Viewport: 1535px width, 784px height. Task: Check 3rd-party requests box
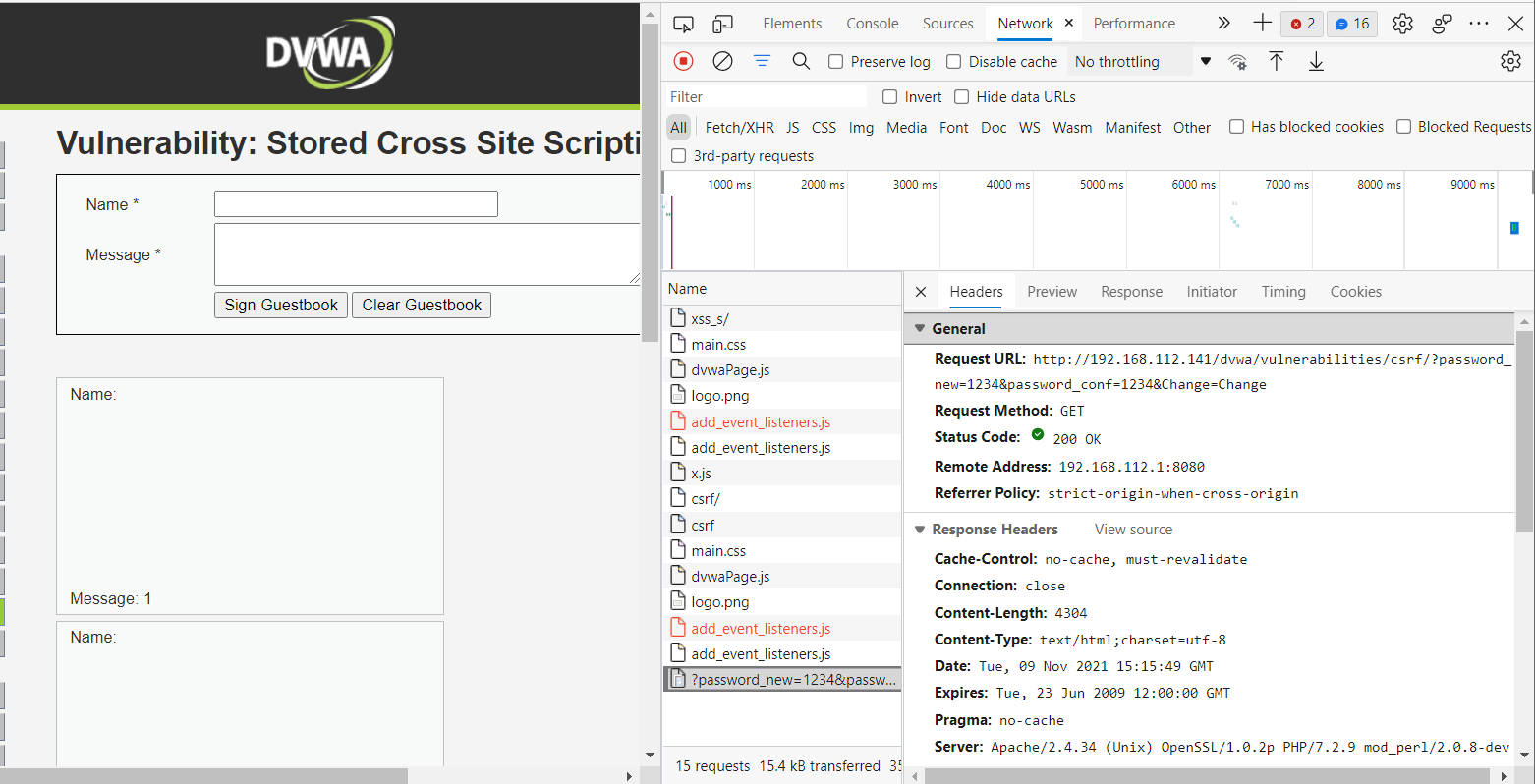[678, 156]
